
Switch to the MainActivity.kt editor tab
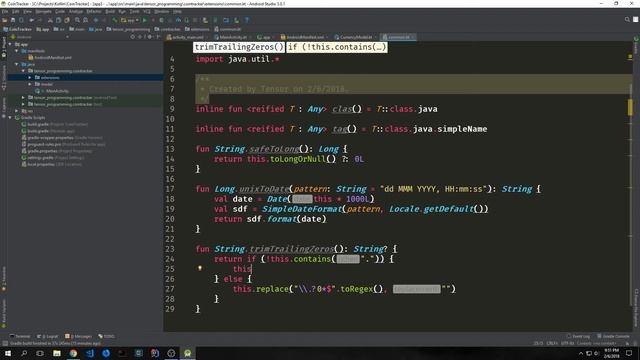coord(233,37)
